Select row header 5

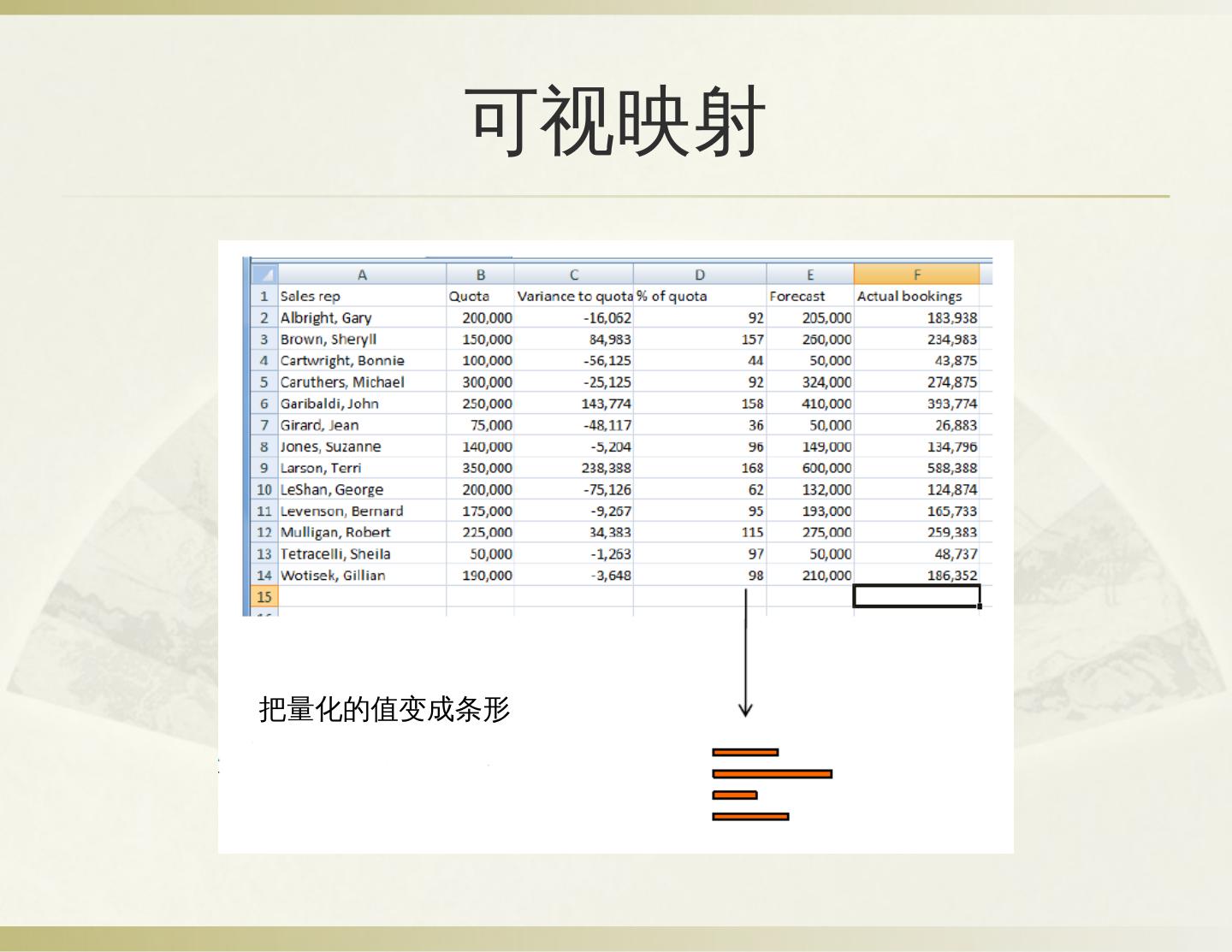click(264, 382)
